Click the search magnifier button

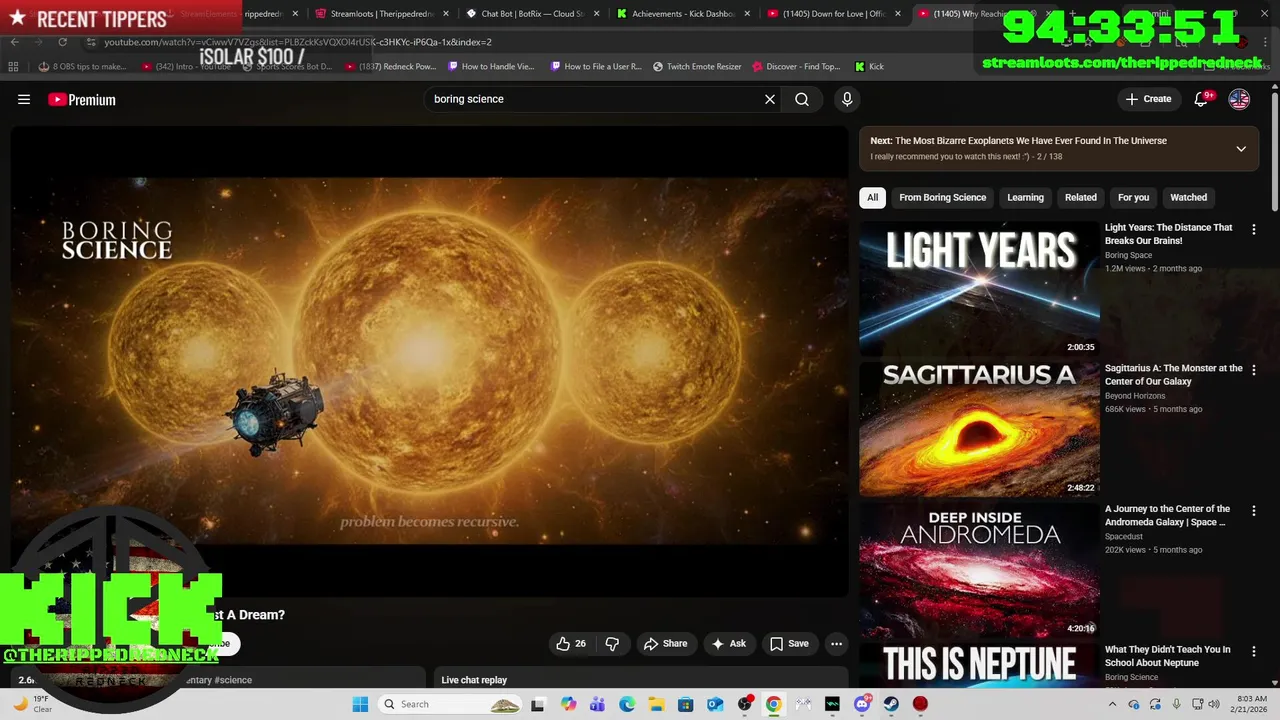(x=802, y=99)
